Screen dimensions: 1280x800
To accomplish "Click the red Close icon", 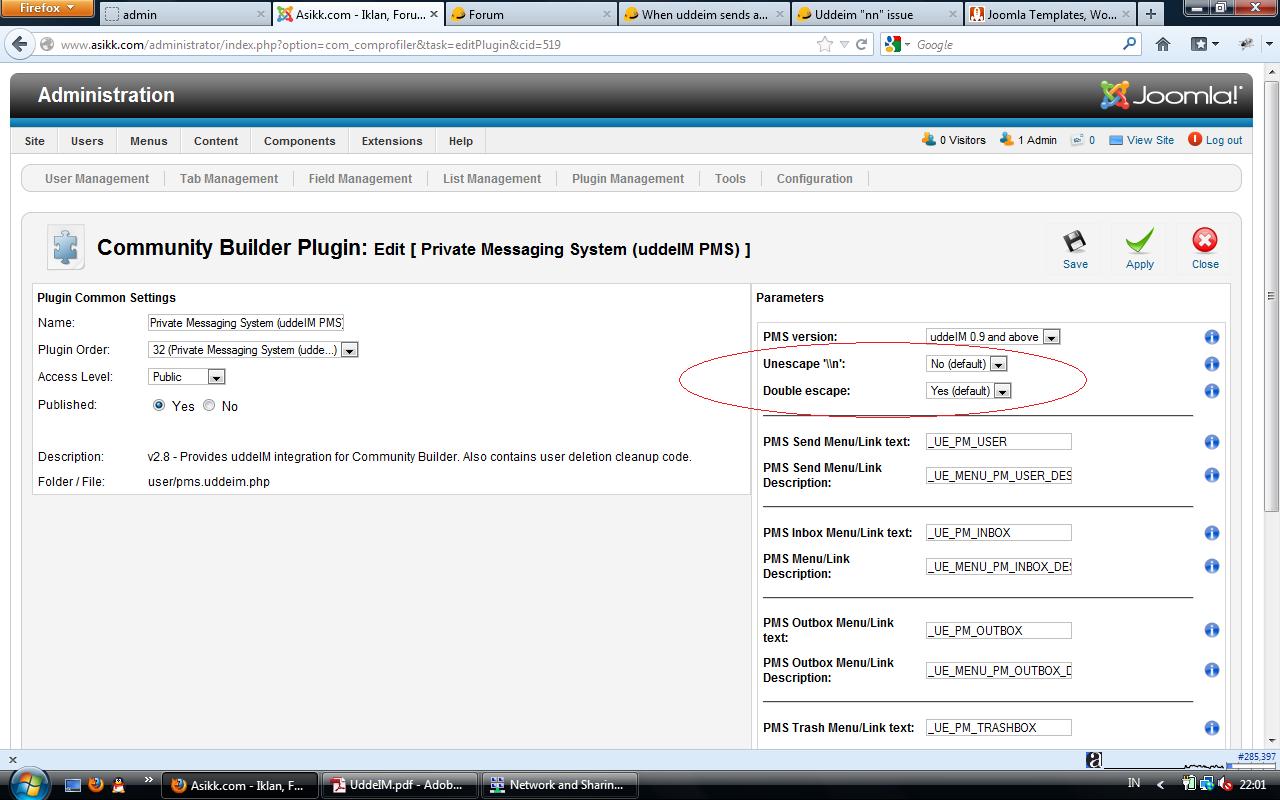I will coord(1205,240).
